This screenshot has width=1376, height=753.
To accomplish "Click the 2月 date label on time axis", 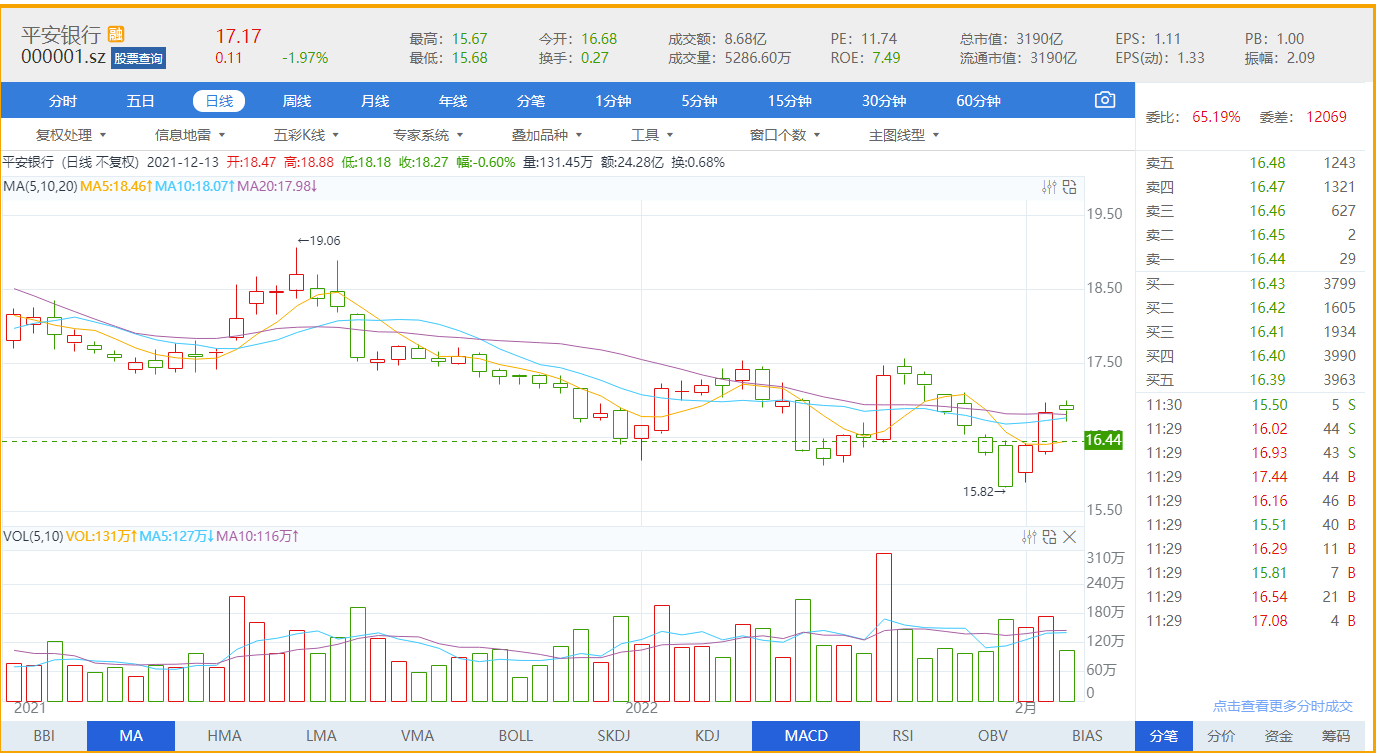I will (1026, 707).
